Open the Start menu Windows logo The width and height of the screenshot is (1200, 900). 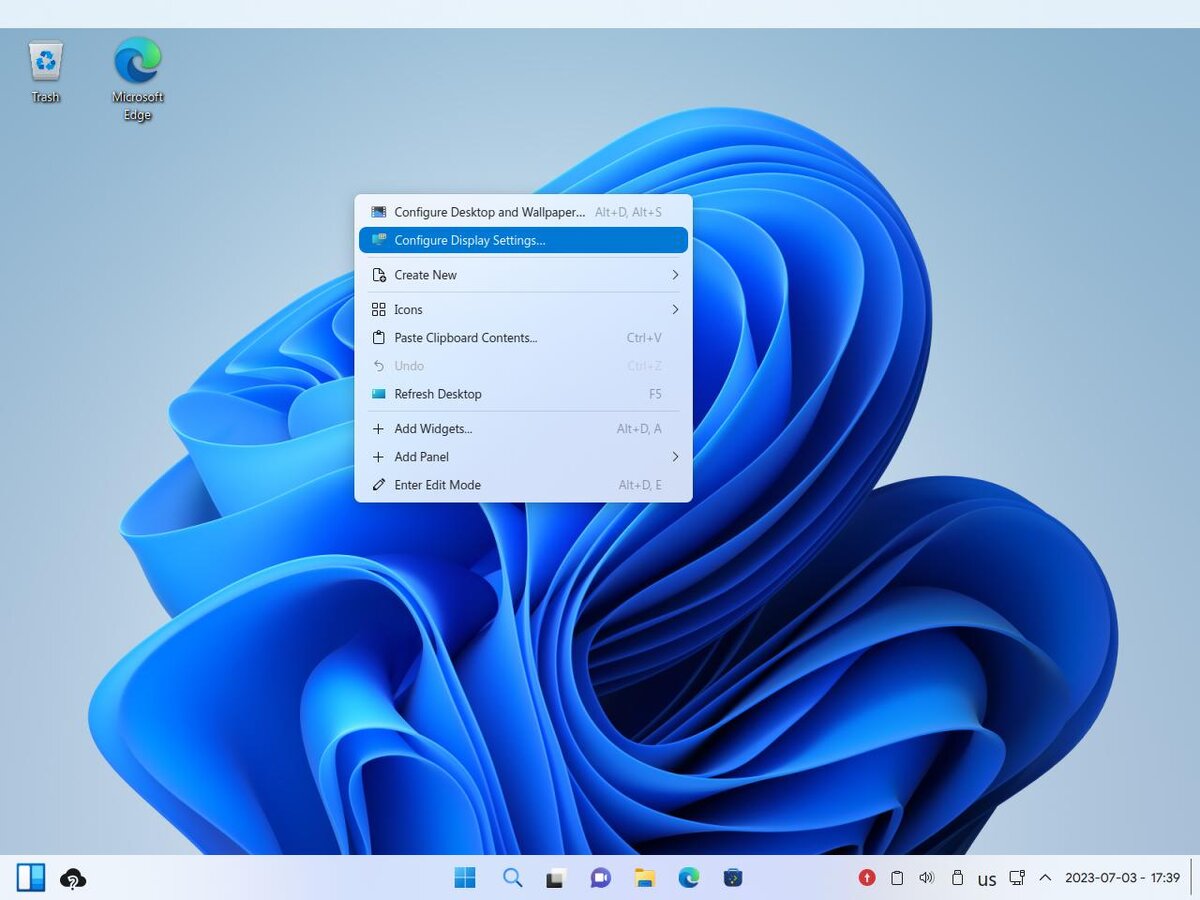pyautogui.click(x=465, y=878)
